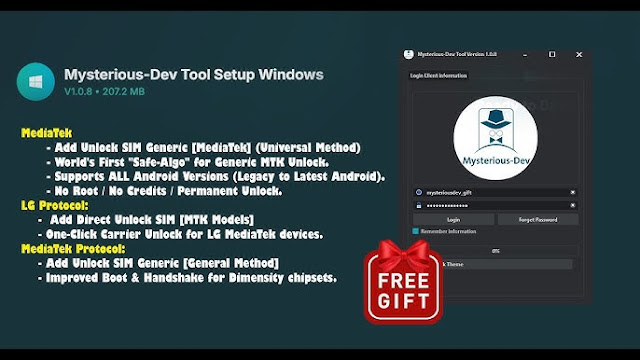Click the Mysterious-Dev round logo image

click(496, 138)
